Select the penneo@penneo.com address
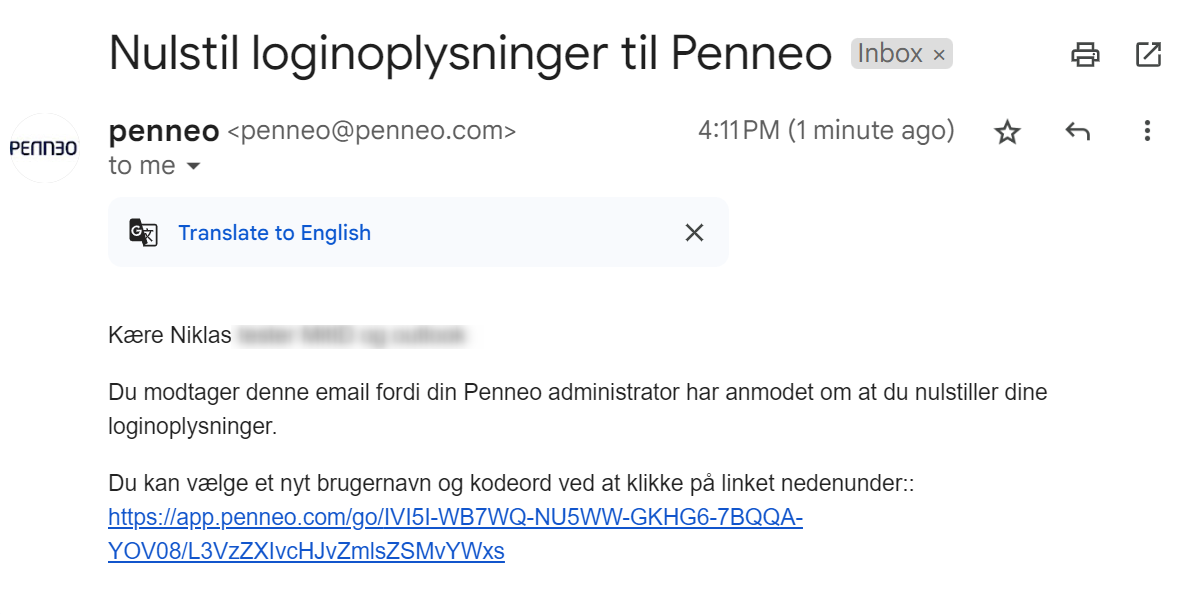1192x614 pixels. [372, 131]
